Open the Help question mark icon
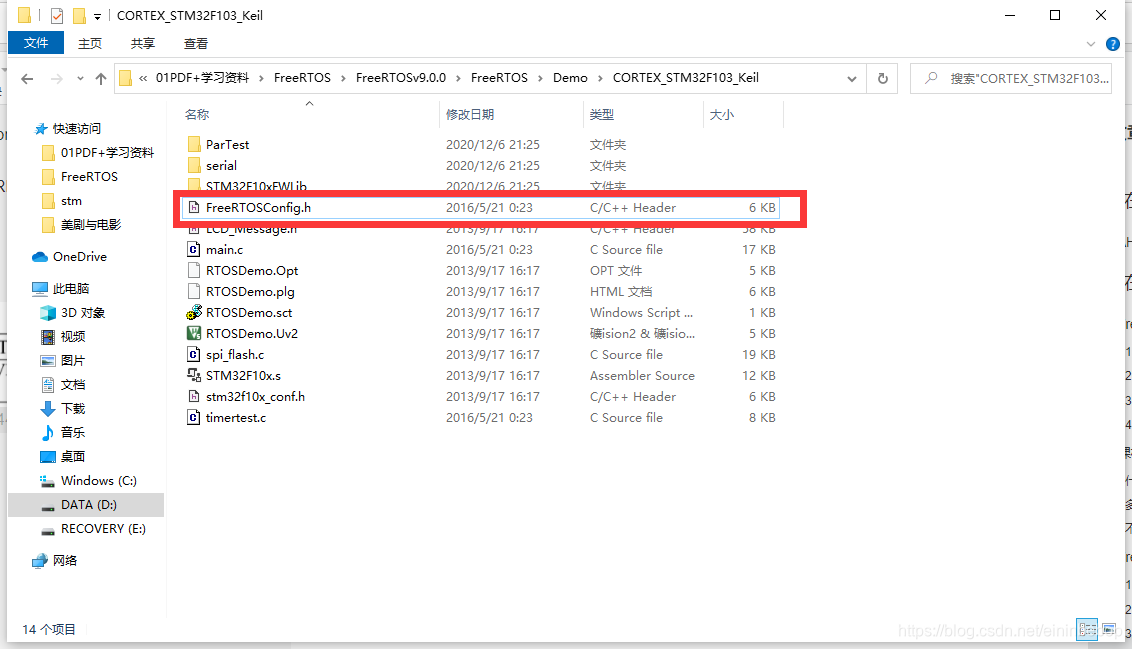This screenshot has width=1132, height=649. pos(1113,44)
